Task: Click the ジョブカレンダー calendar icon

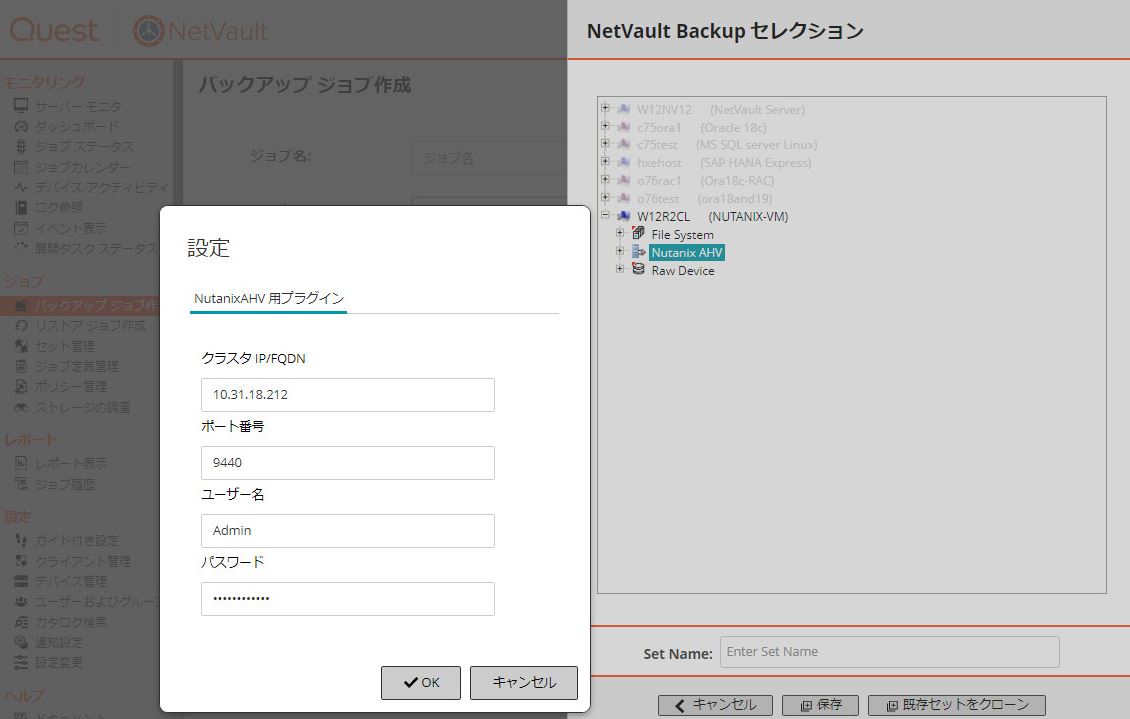Action: coord(21,167)
